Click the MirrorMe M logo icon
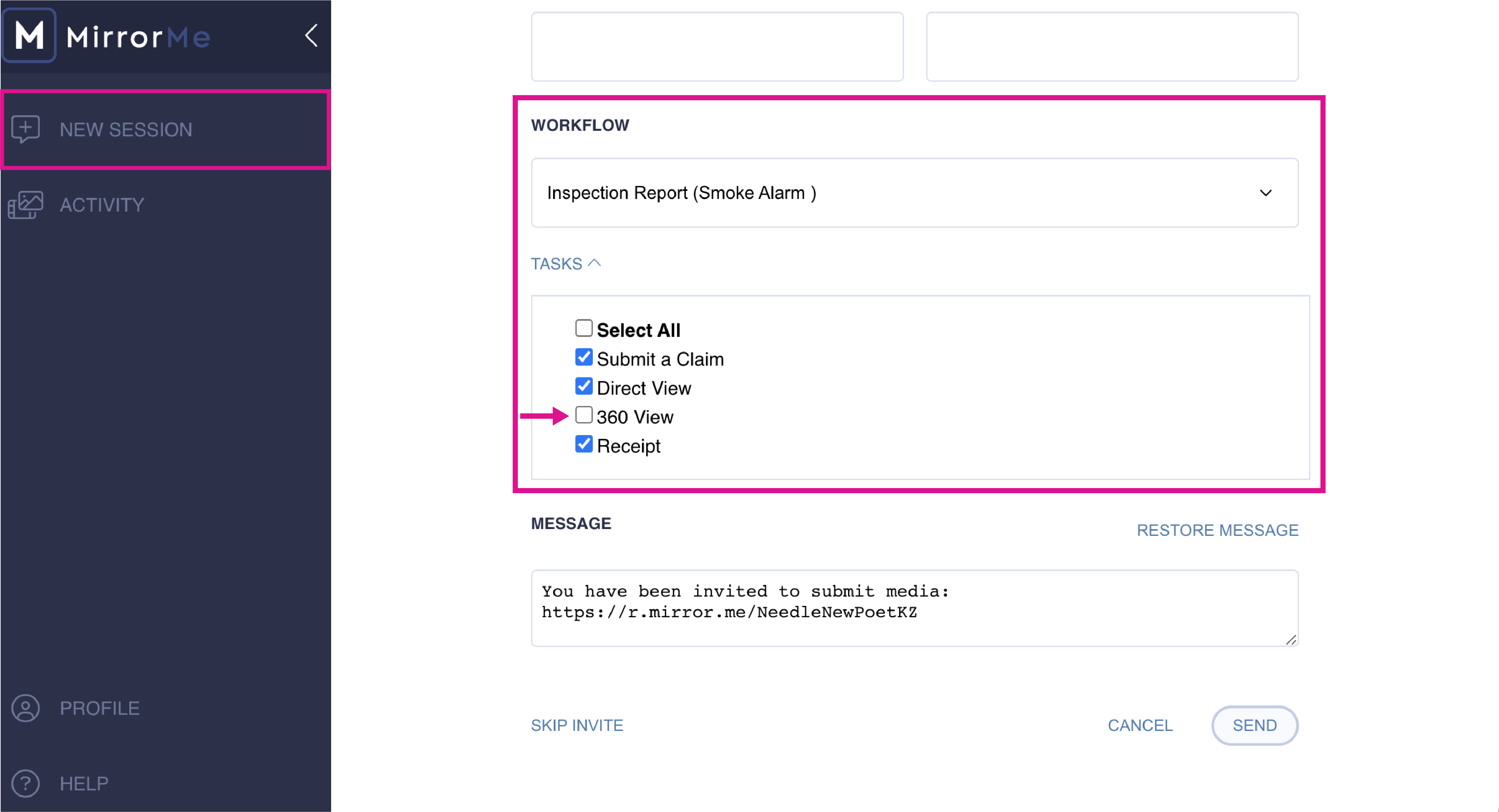 click(29, 36)
